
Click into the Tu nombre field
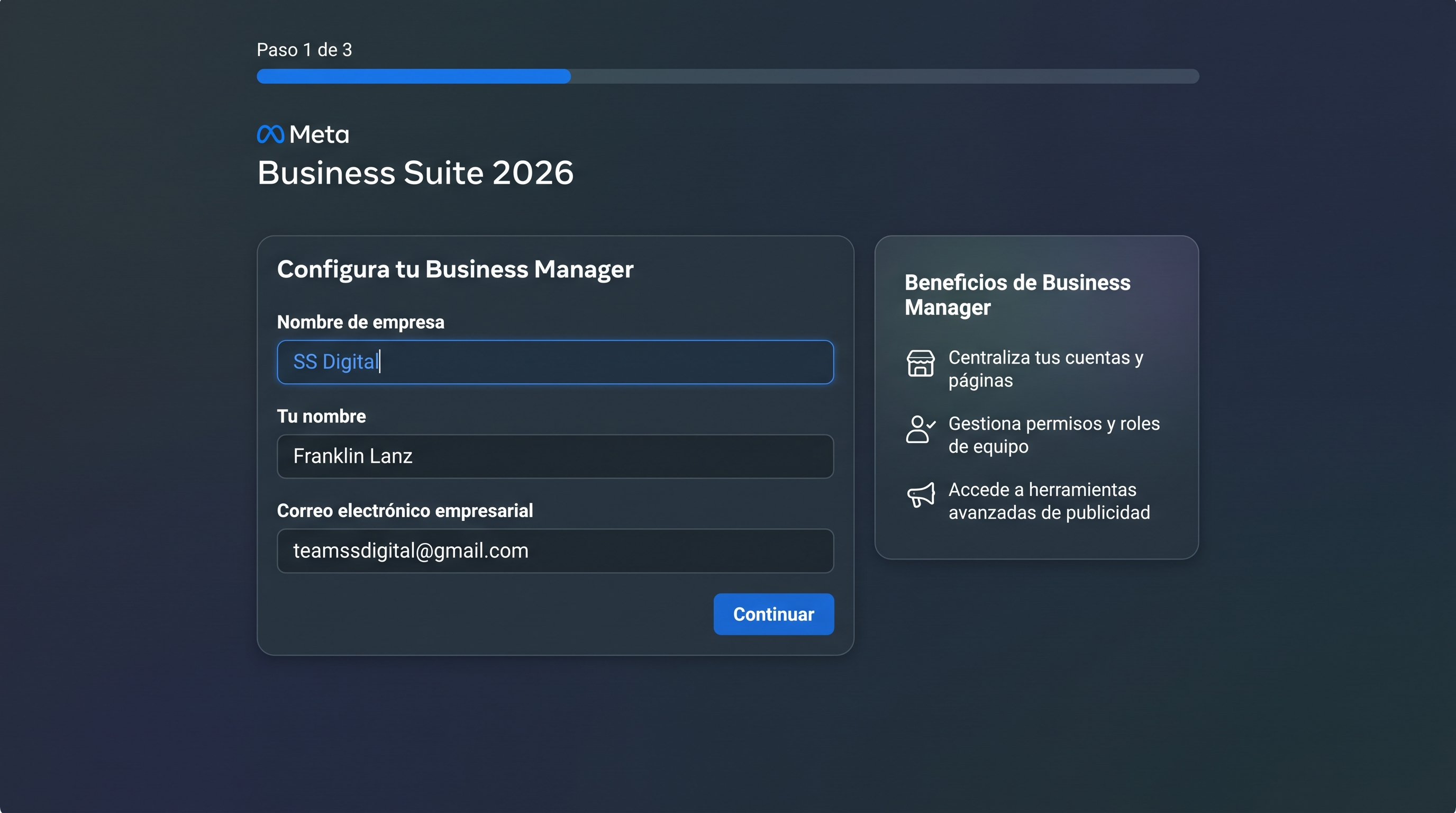click(x=555, y=456)
